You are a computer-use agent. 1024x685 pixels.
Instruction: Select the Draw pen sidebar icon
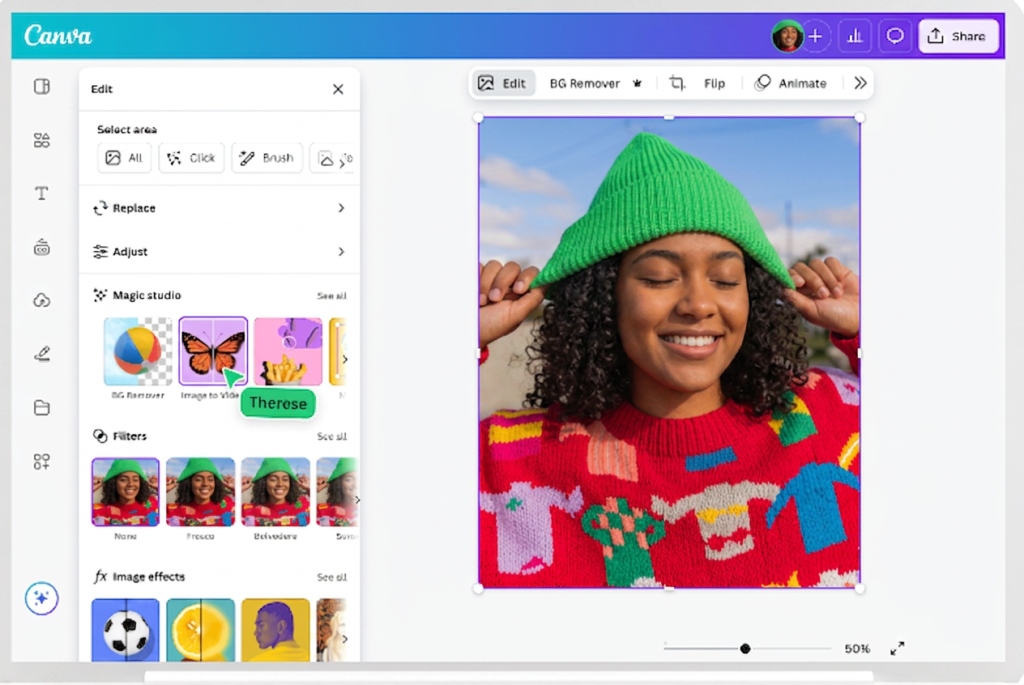[x=42, y=354]
